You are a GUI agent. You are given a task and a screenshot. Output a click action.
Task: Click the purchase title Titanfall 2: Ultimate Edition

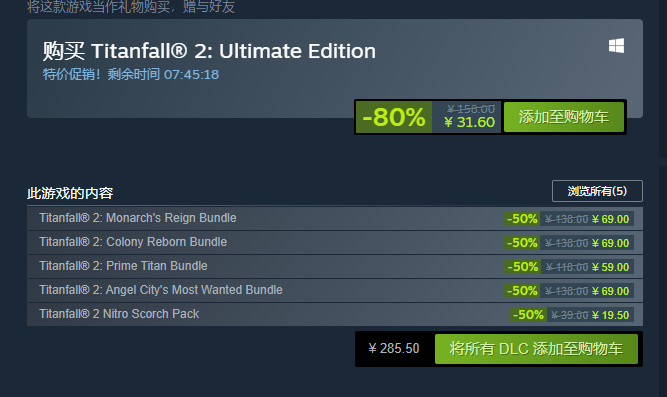point(233,51)
